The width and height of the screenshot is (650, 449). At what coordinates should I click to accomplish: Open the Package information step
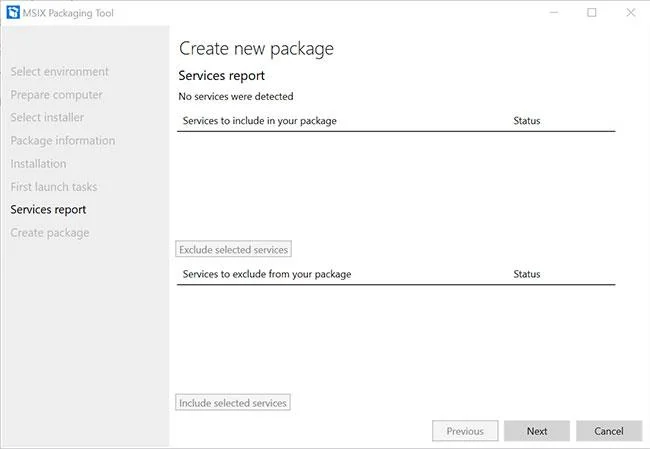(63, 141)
